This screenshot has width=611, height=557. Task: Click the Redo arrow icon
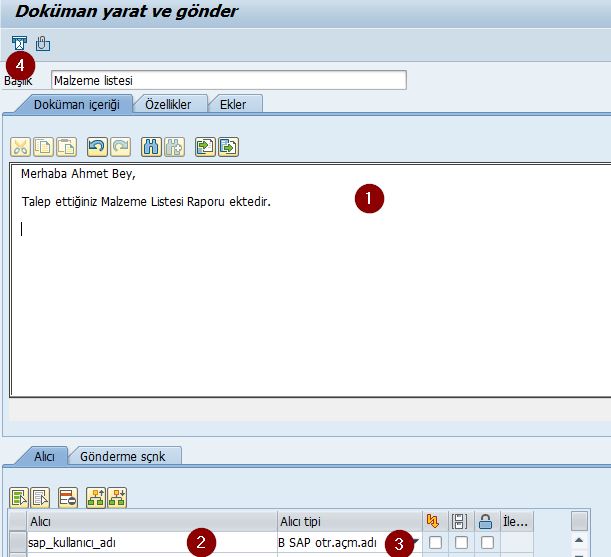point(120,147)
